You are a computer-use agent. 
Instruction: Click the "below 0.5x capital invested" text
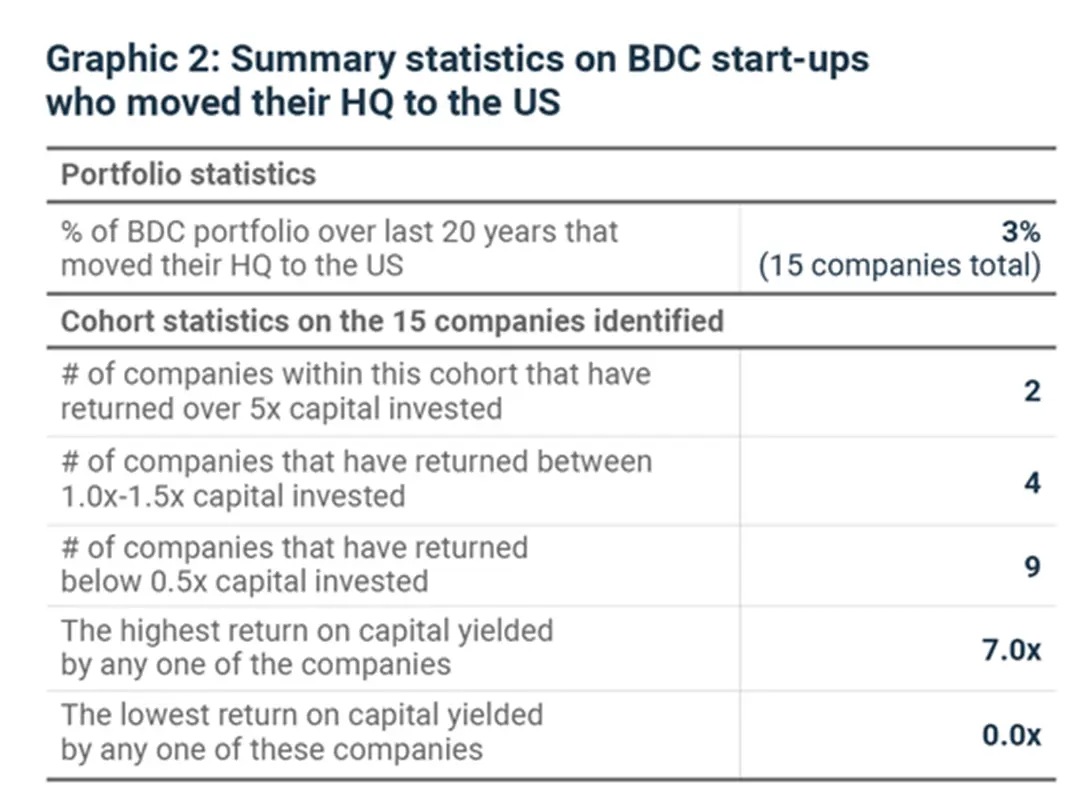(x=244, y=581)
